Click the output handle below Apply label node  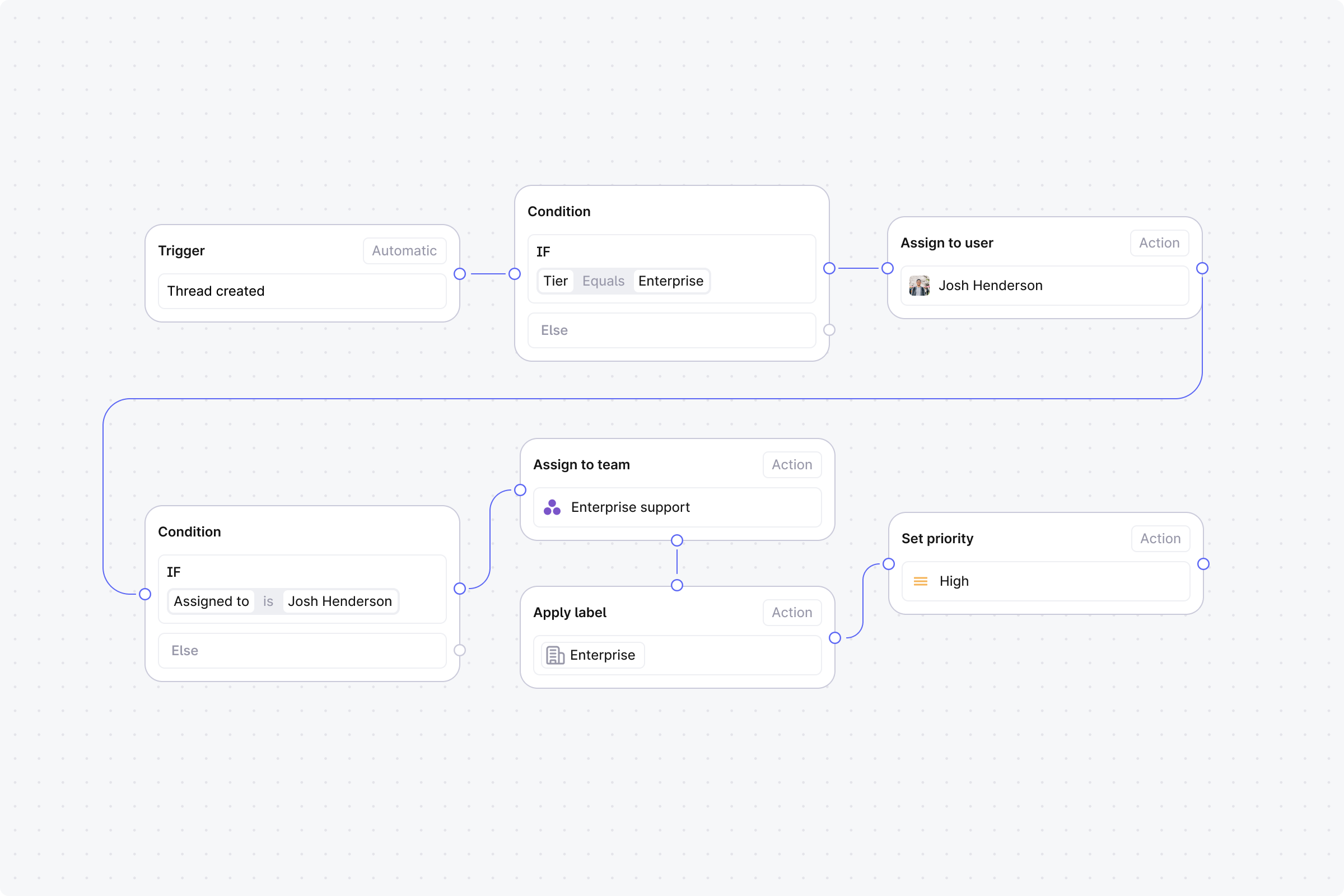tap(676, 585)
